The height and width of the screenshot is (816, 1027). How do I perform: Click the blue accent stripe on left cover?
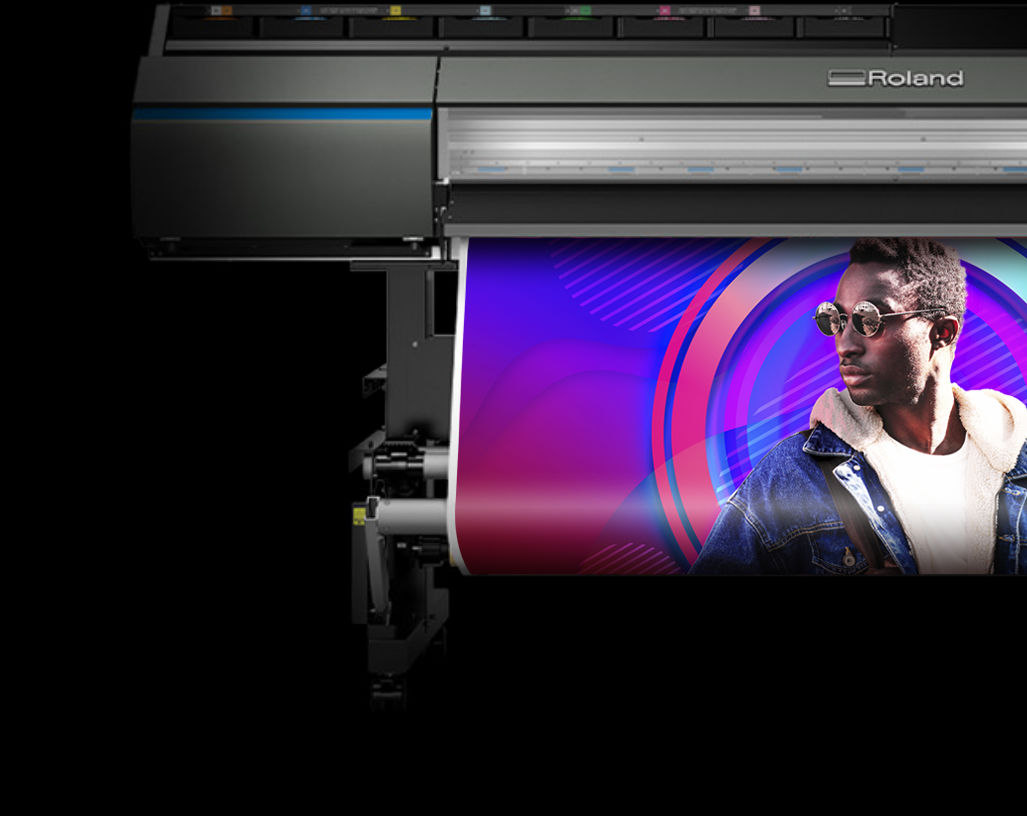(x=282, y=114)
